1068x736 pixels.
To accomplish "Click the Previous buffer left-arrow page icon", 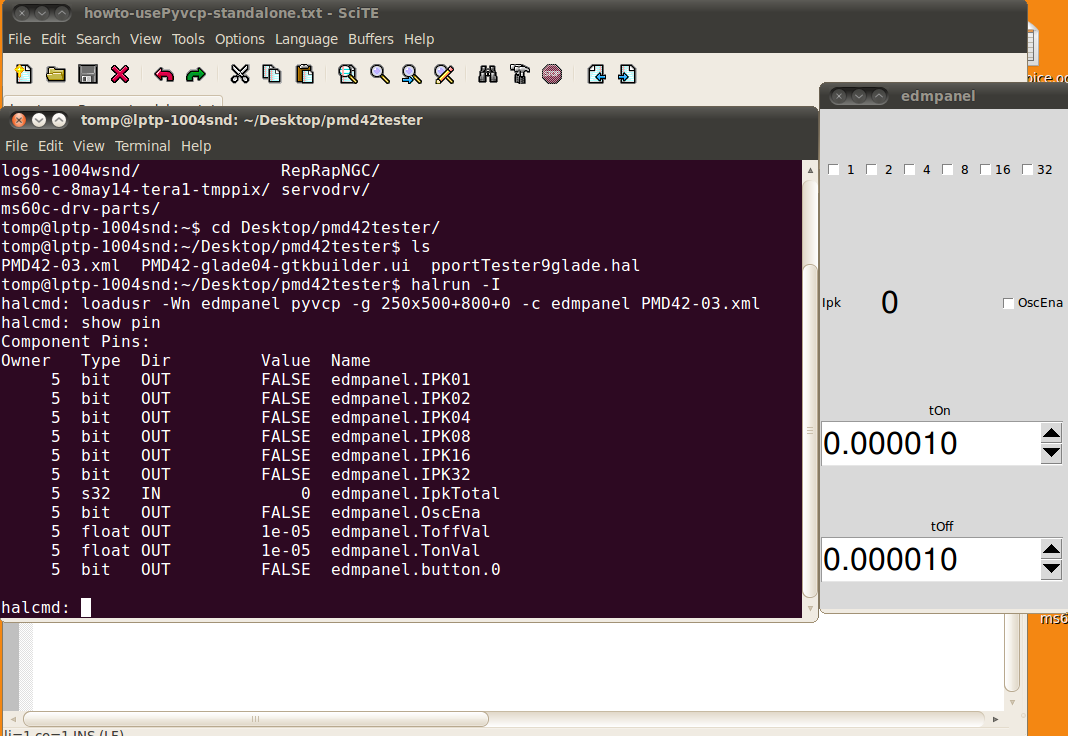I will (x=596, y=74).
